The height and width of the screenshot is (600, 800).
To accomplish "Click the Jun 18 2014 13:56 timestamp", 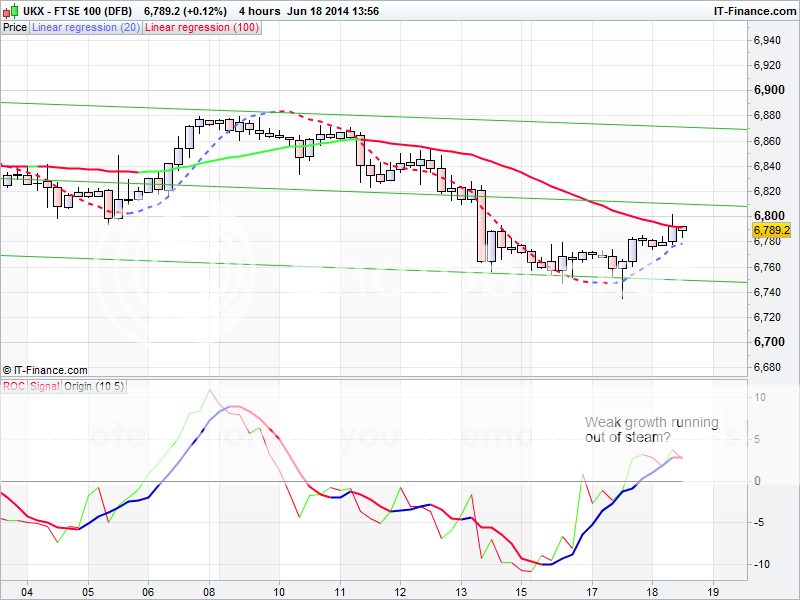I will point(333,11).
